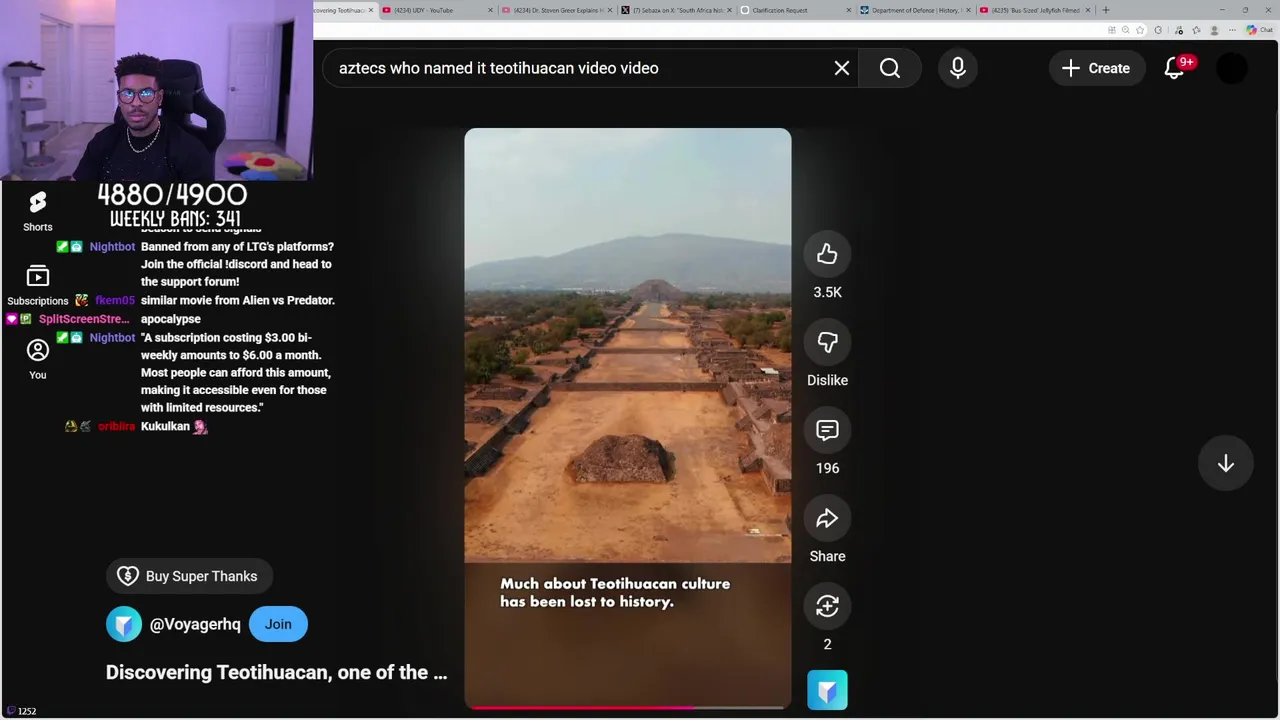This screenshot has width=1280, height=720.
Task: Clear the search box with X icon
Action: (x=842, y=68)
